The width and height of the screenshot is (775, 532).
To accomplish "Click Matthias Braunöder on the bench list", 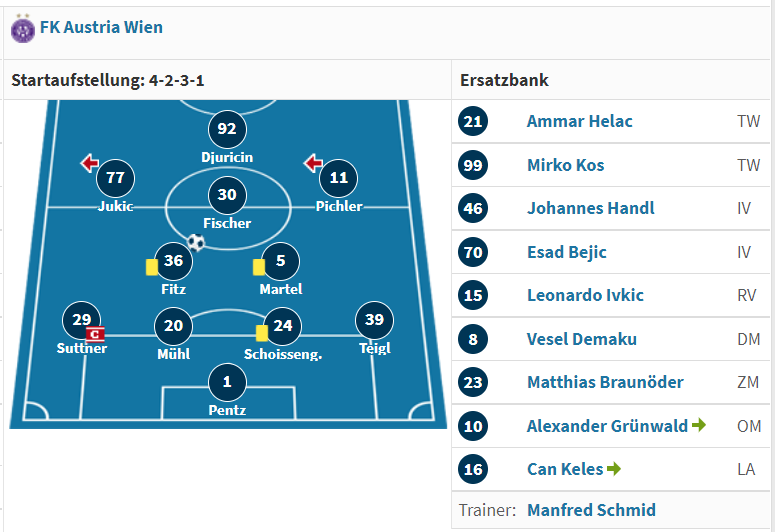I will pyautogui.click(x=605, y=382).
